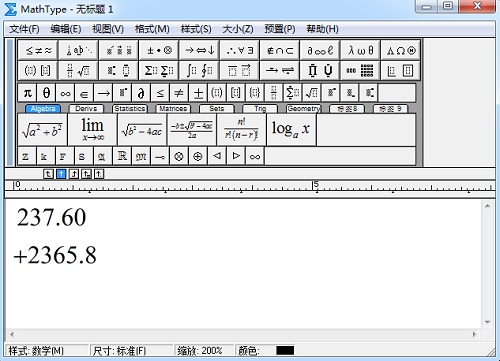Click the black color swatch in status bar
The width and height of the screenshot is (500, 361).
285,350
